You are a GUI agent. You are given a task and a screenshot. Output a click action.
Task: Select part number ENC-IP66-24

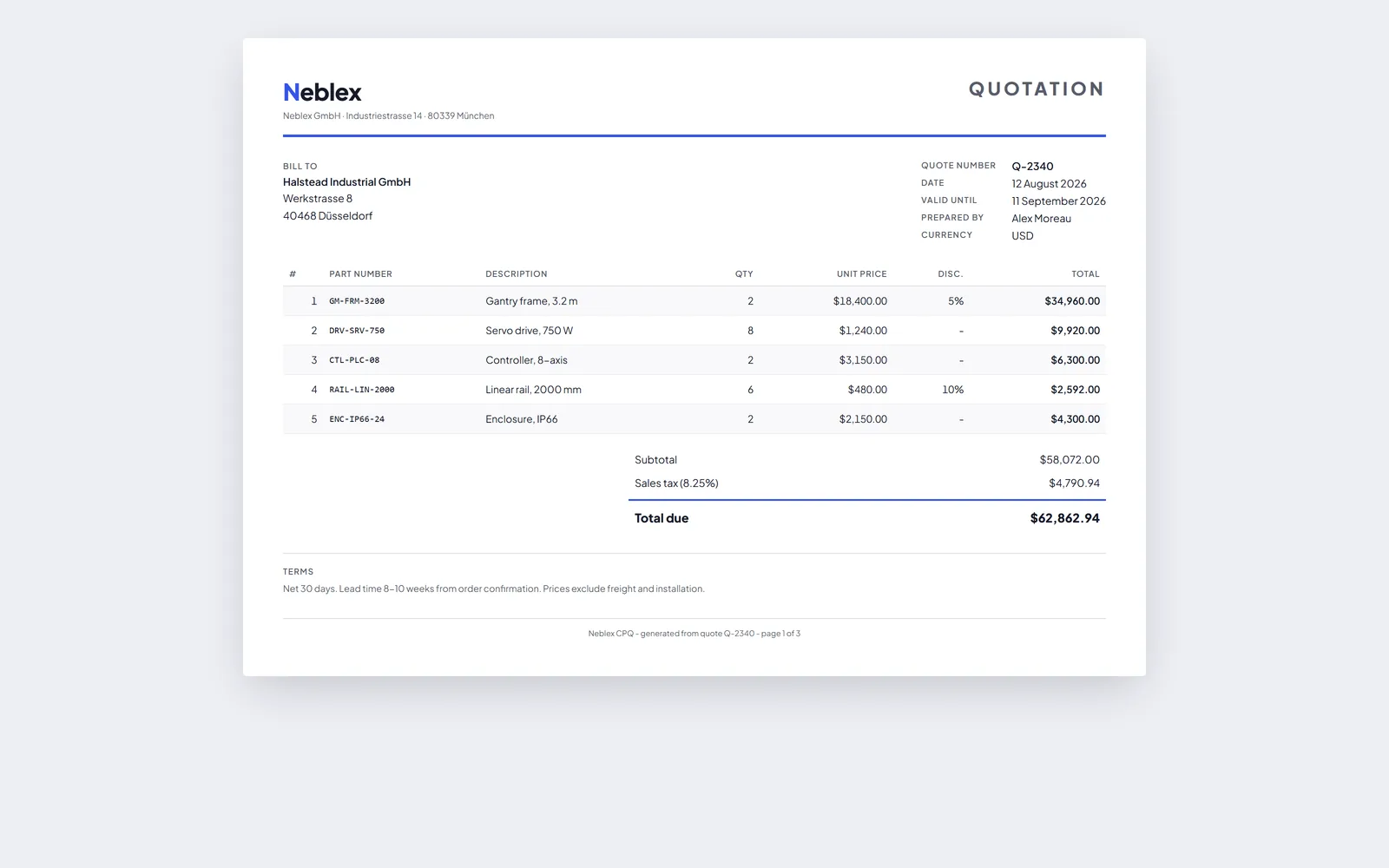tap(357, 419)
